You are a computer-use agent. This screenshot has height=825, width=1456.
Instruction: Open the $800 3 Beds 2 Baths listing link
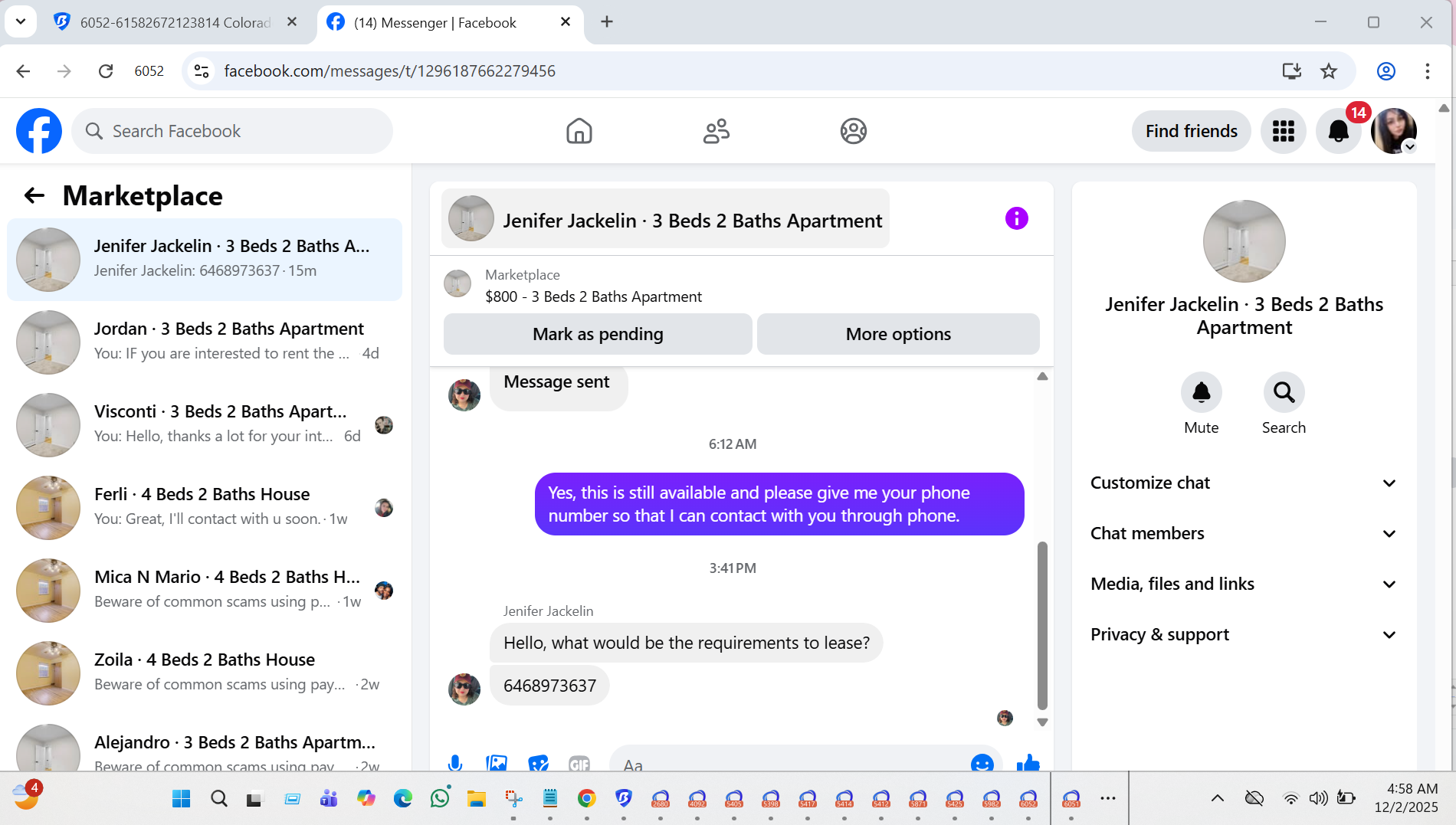click(593, 296)
